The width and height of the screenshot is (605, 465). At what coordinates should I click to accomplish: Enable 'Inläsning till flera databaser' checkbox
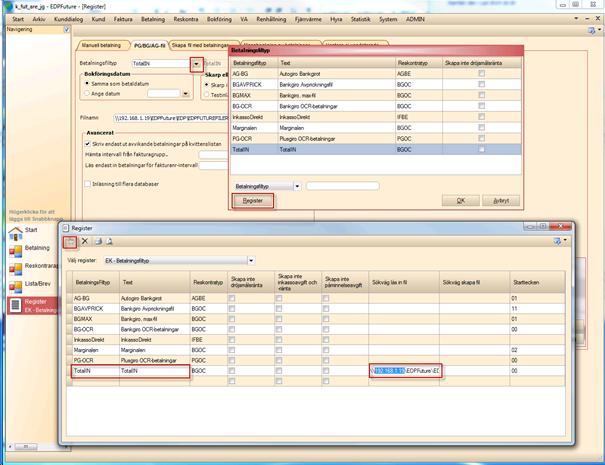point(89,185)
